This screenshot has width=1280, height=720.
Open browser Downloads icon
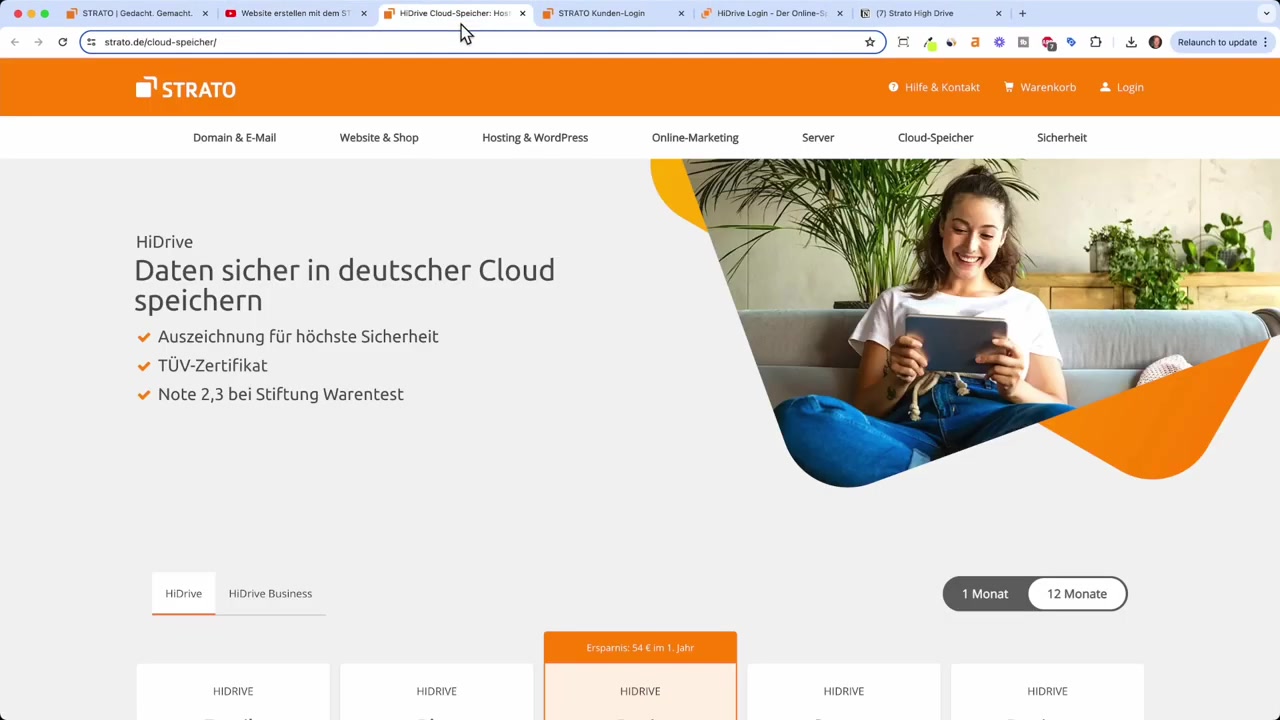click(x=1131, y=42)
